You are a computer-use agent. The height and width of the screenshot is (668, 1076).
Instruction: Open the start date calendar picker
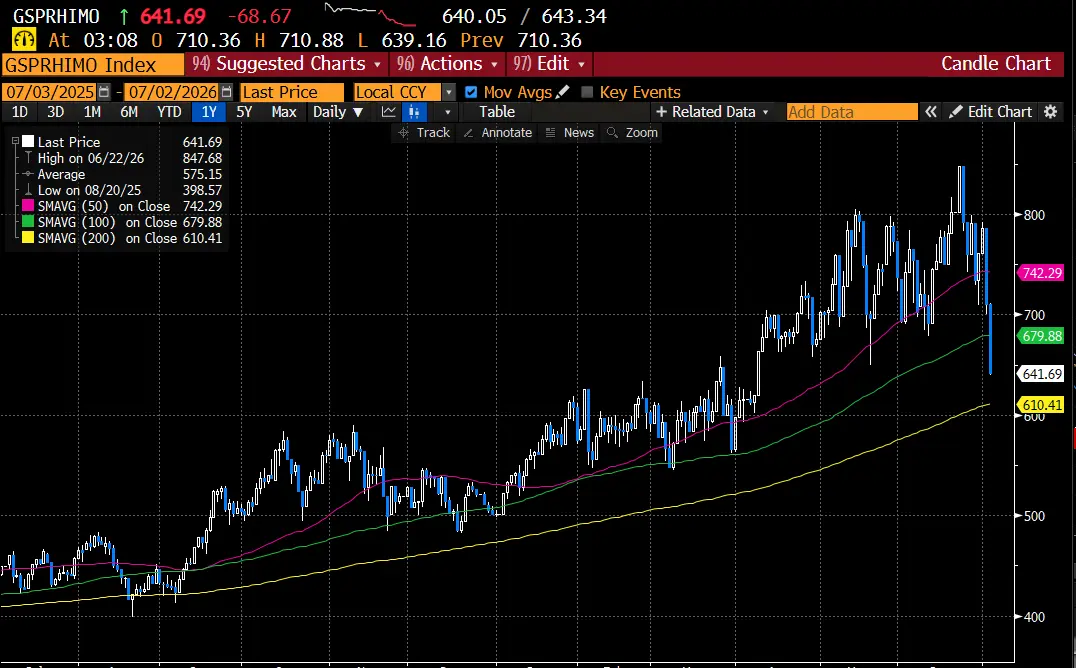coord(104,92)
